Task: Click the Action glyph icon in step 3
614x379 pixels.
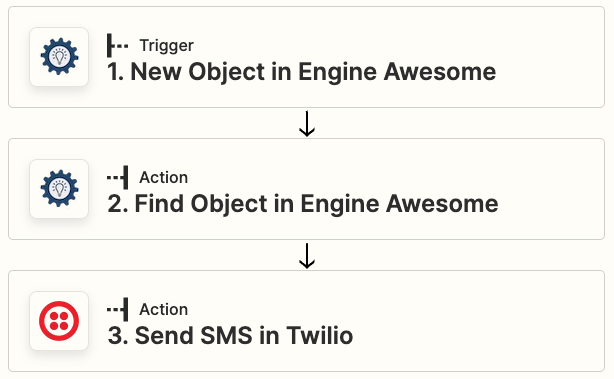Action: tap(117, 309)
